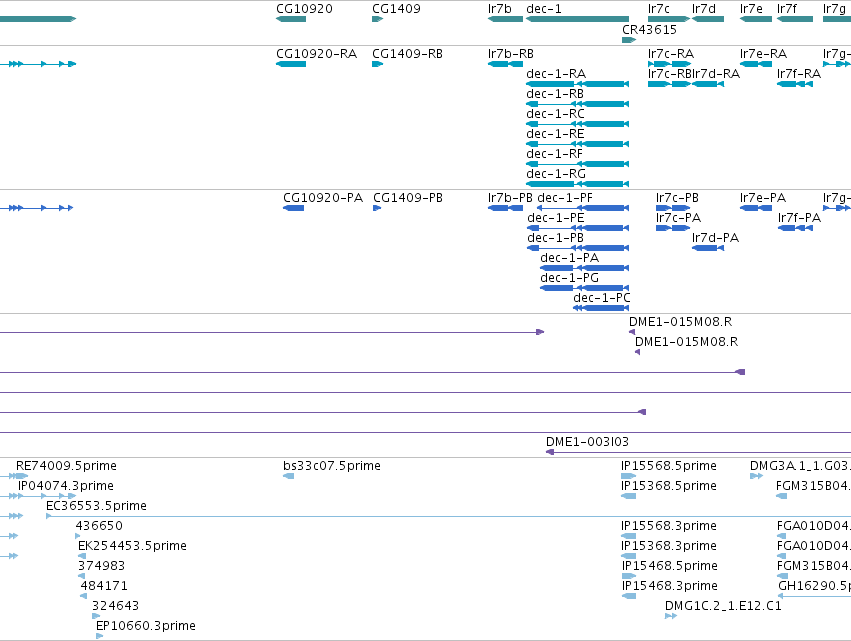Viewport: 851px width, 641px height.
Task: Click the Ir7f-PA protein label
Action: [799, 218]
